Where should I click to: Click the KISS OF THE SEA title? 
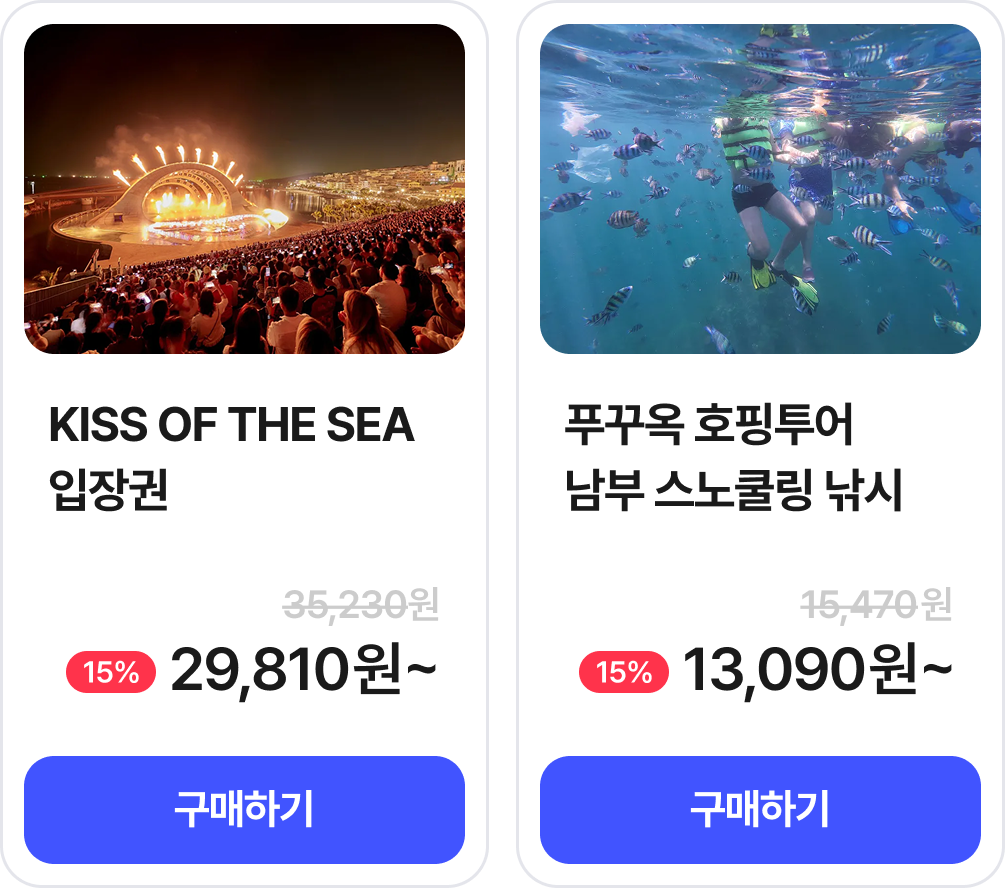point(232,424)
